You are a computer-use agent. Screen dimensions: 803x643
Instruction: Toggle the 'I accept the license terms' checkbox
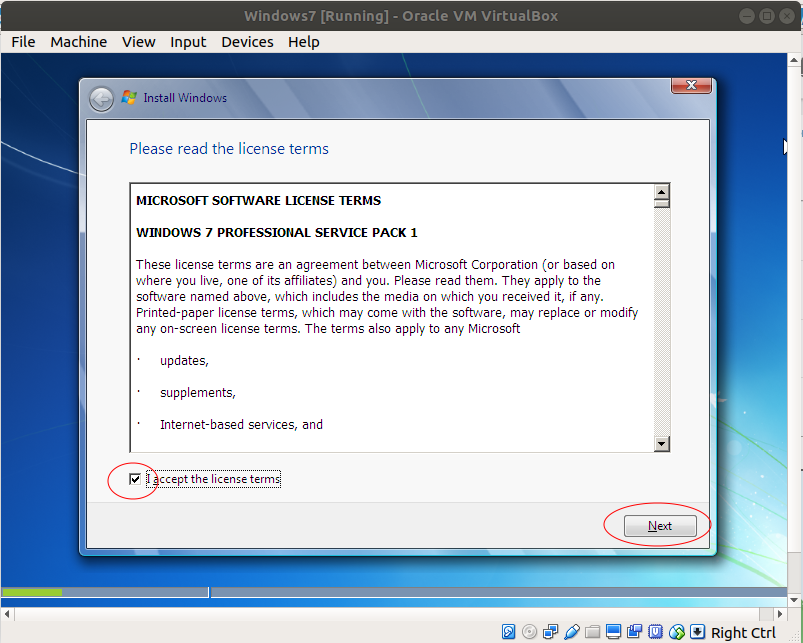click(135, 479)
